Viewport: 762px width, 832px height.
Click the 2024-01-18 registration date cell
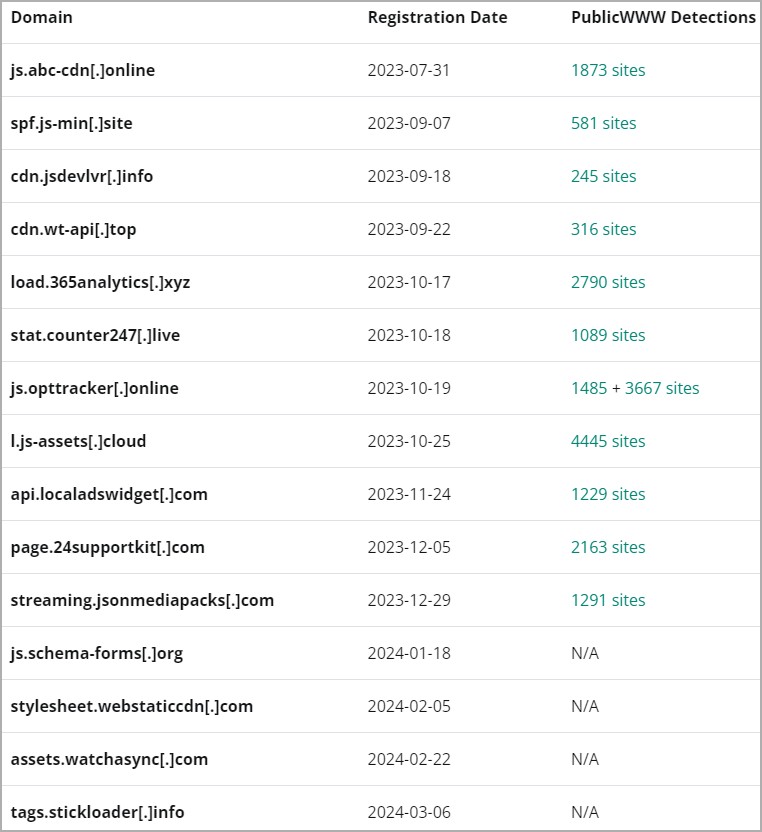tap(409, 653)
